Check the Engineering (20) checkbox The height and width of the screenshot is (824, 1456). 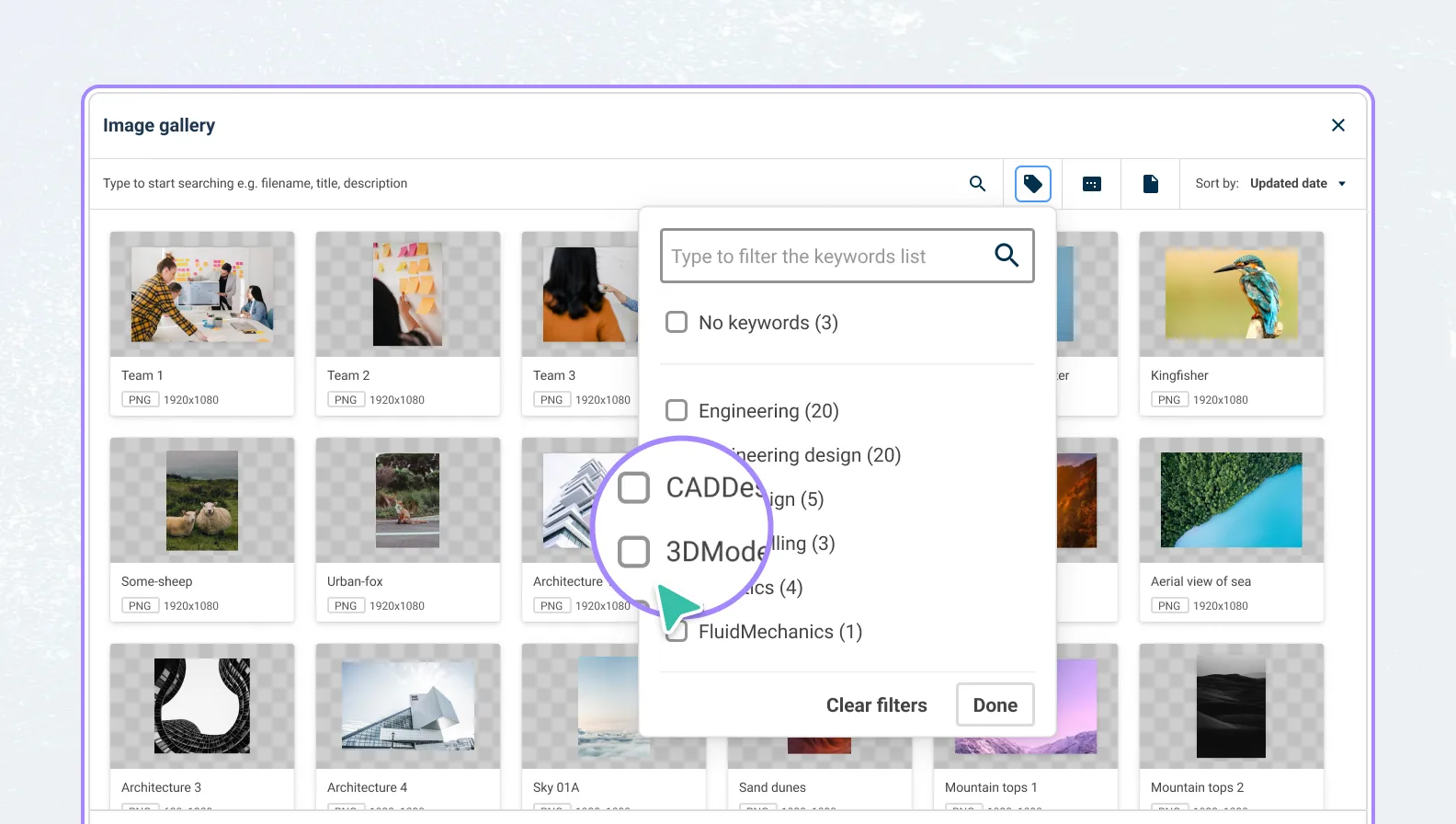tap(677, 410)
